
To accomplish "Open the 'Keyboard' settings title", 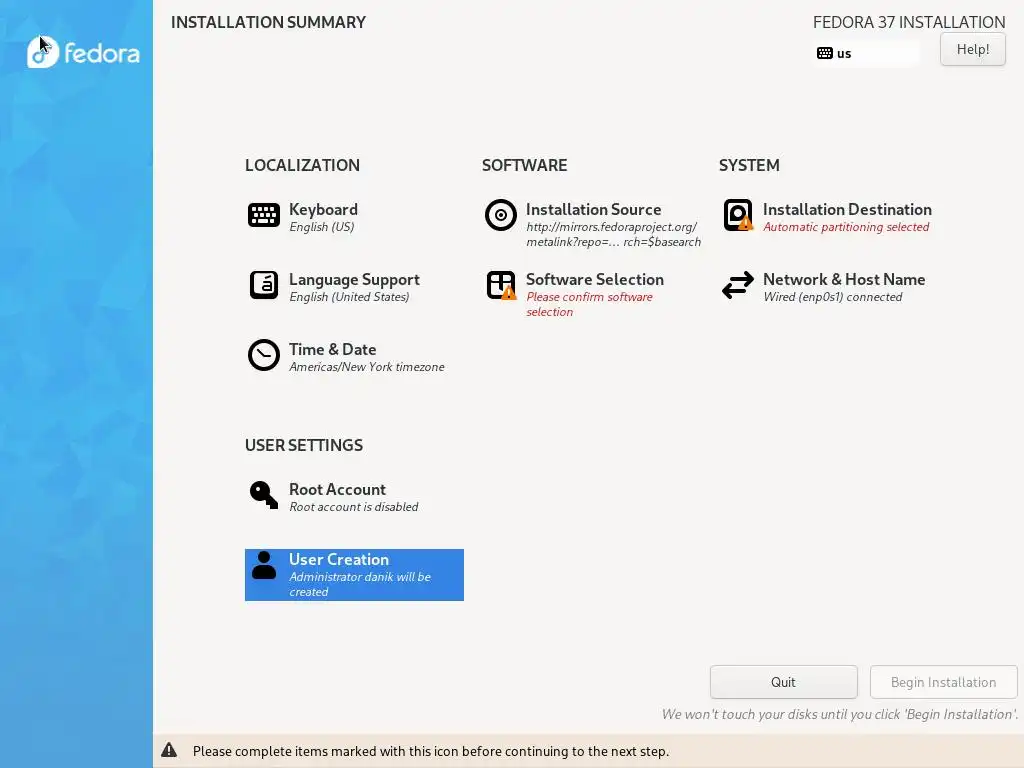I will pos(323,210).
